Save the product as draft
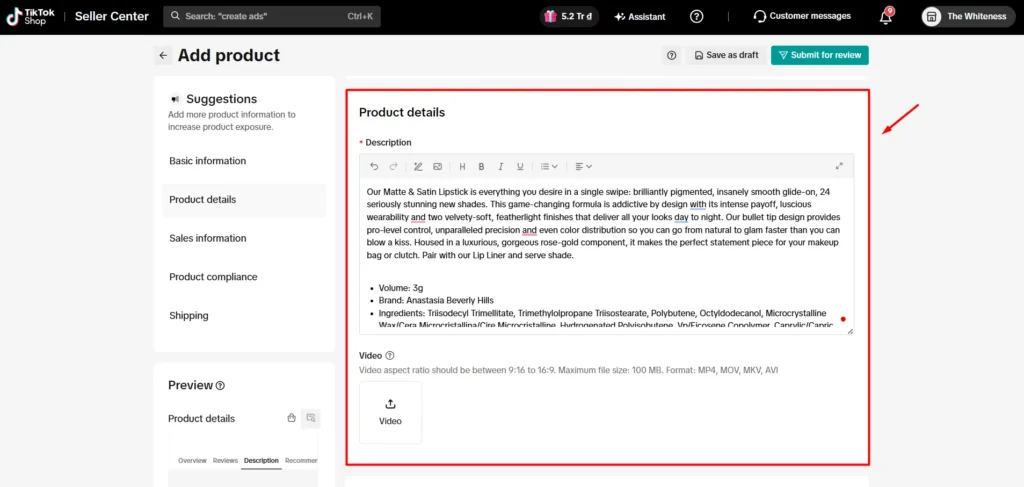Image resolution: width=1024 pixels, height=487 pixels. (x=726, y=55)
